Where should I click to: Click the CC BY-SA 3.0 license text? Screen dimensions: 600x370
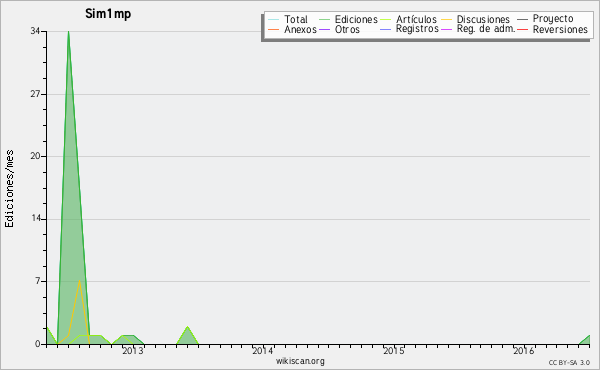tap(569, 363)
